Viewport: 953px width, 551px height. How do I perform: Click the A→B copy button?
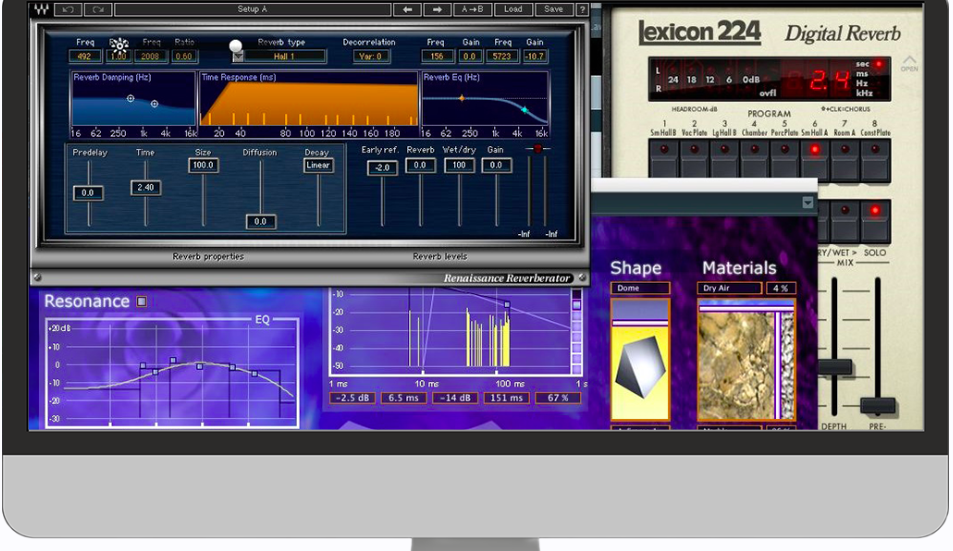473,9
